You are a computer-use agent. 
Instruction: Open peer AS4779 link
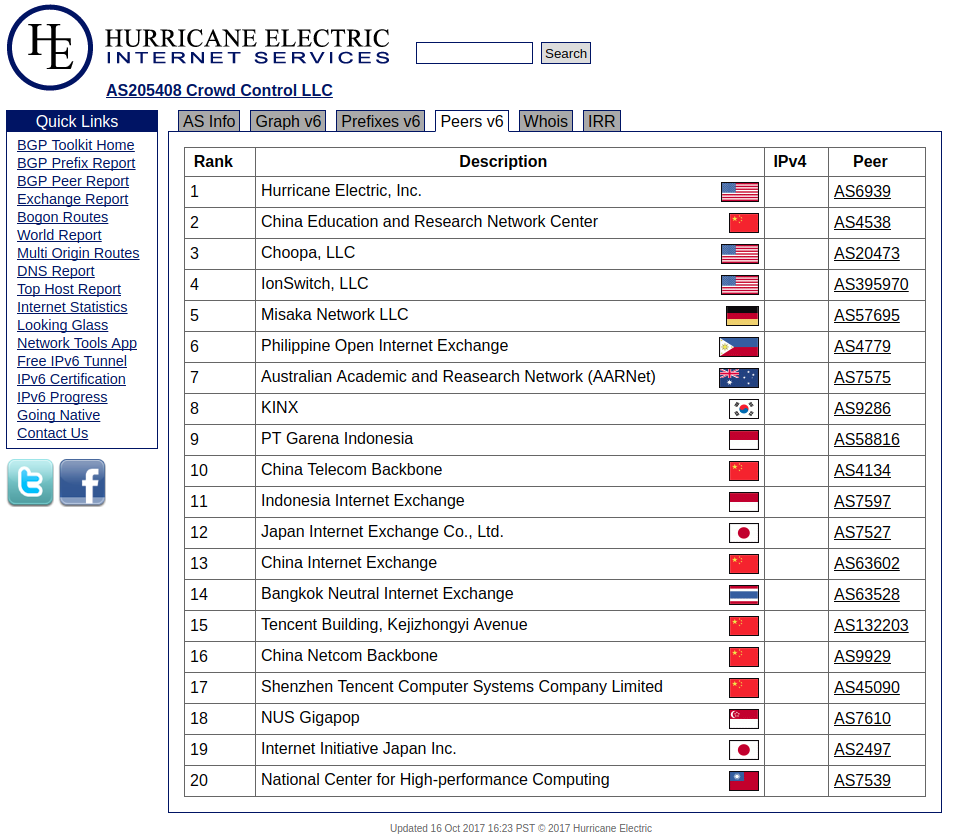(862, 347)
